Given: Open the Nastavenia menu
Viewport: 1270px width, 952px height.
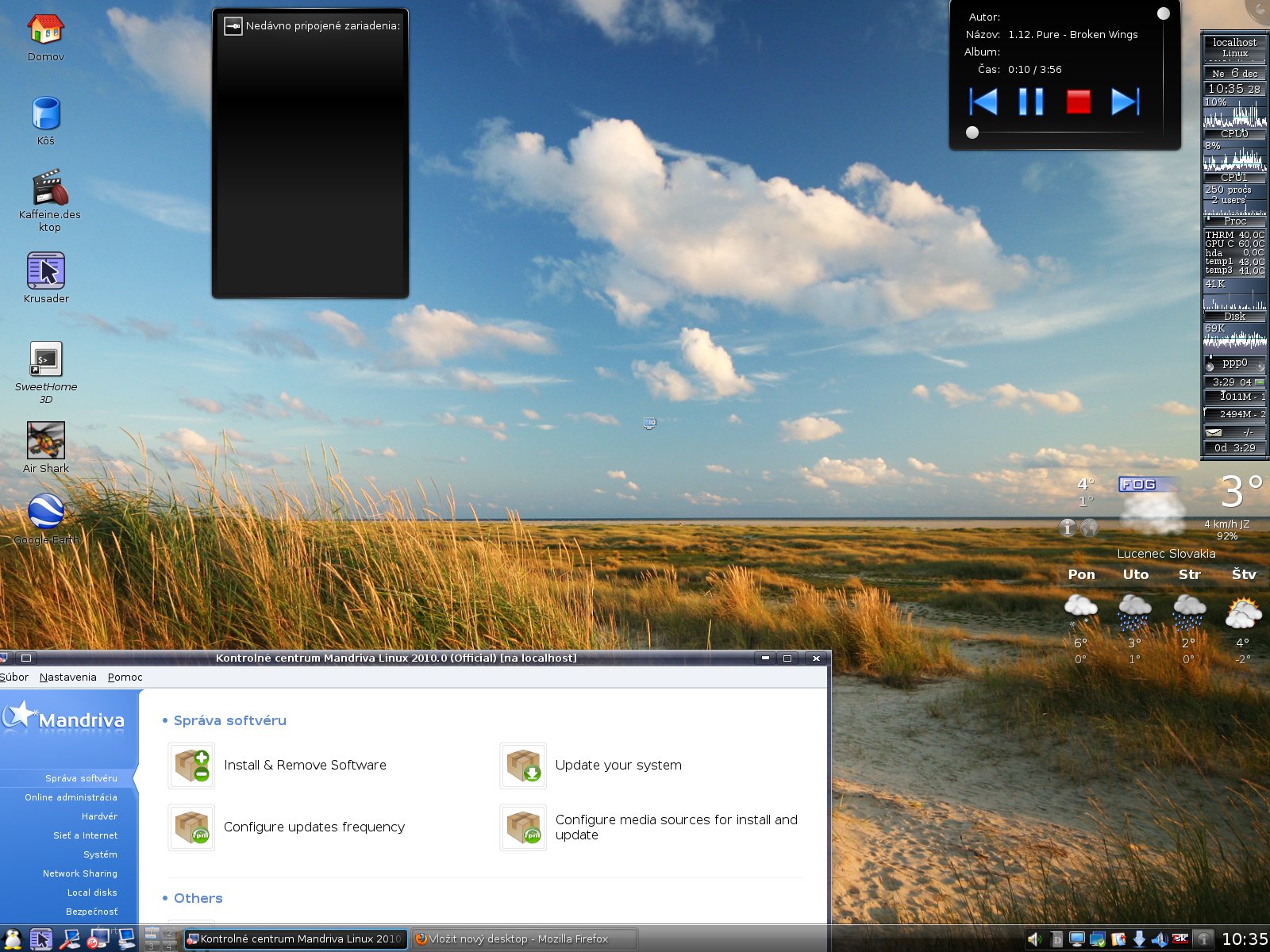Looking at the screenshot, I should (68, 677).
